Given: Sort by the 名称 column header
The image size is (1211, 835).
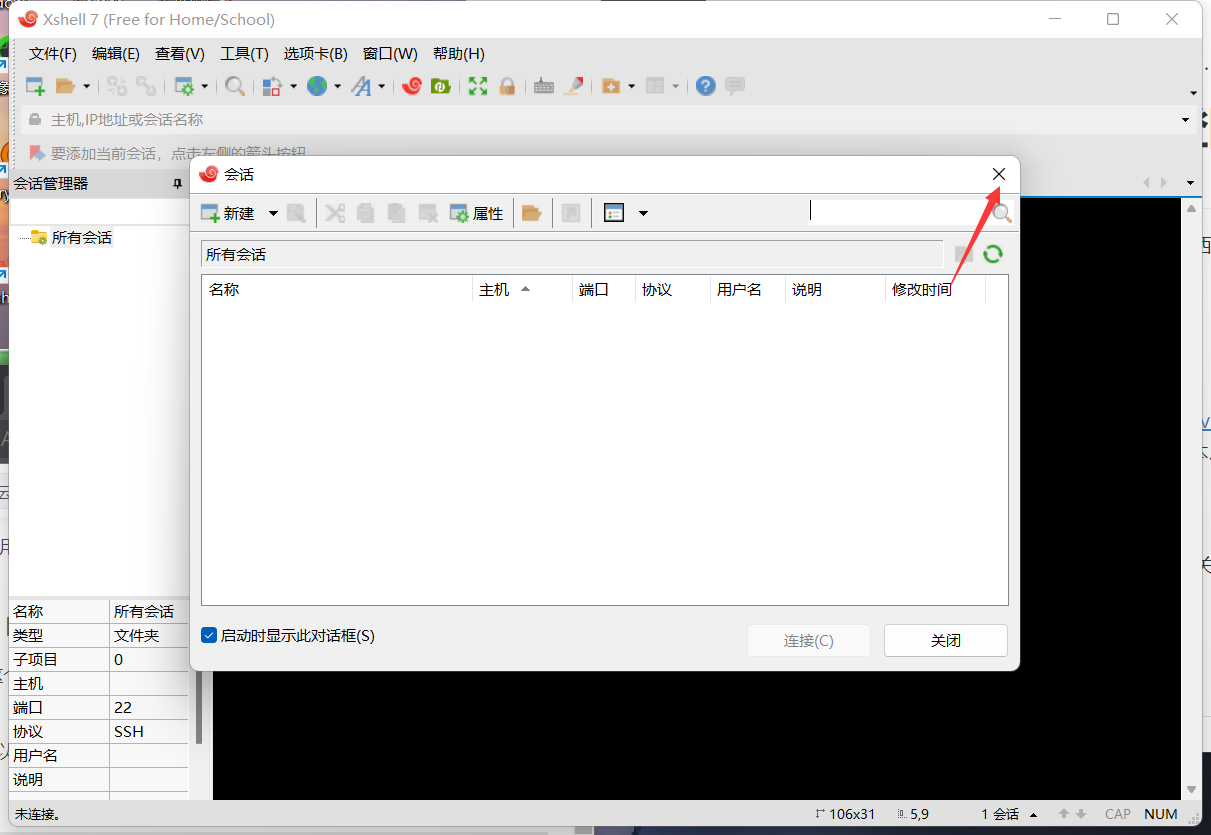Looking at the screenshot, I should point(337,290).
